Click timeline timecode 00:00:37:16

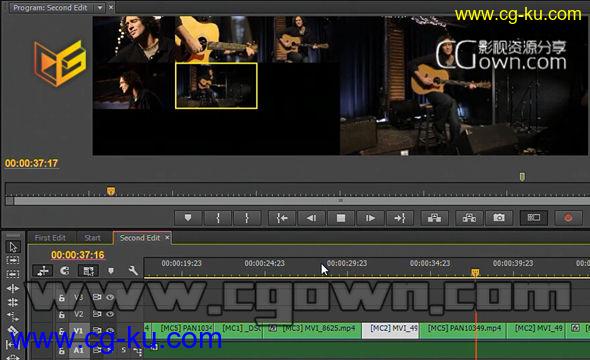(78, 255)
